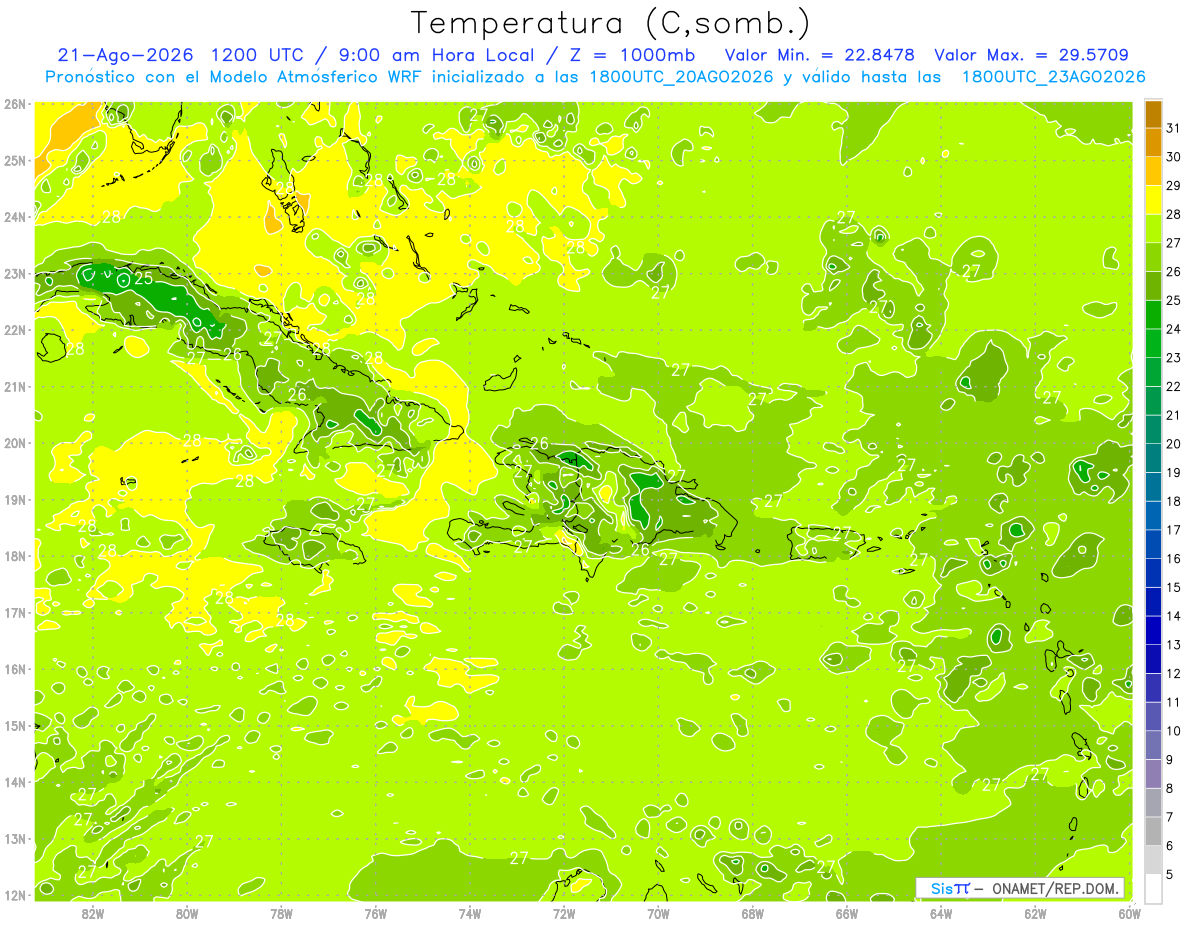Click the Valor Max. = 29.5709 readout
Viewport: 1200px width, 927px height.
pos(1032,55)
